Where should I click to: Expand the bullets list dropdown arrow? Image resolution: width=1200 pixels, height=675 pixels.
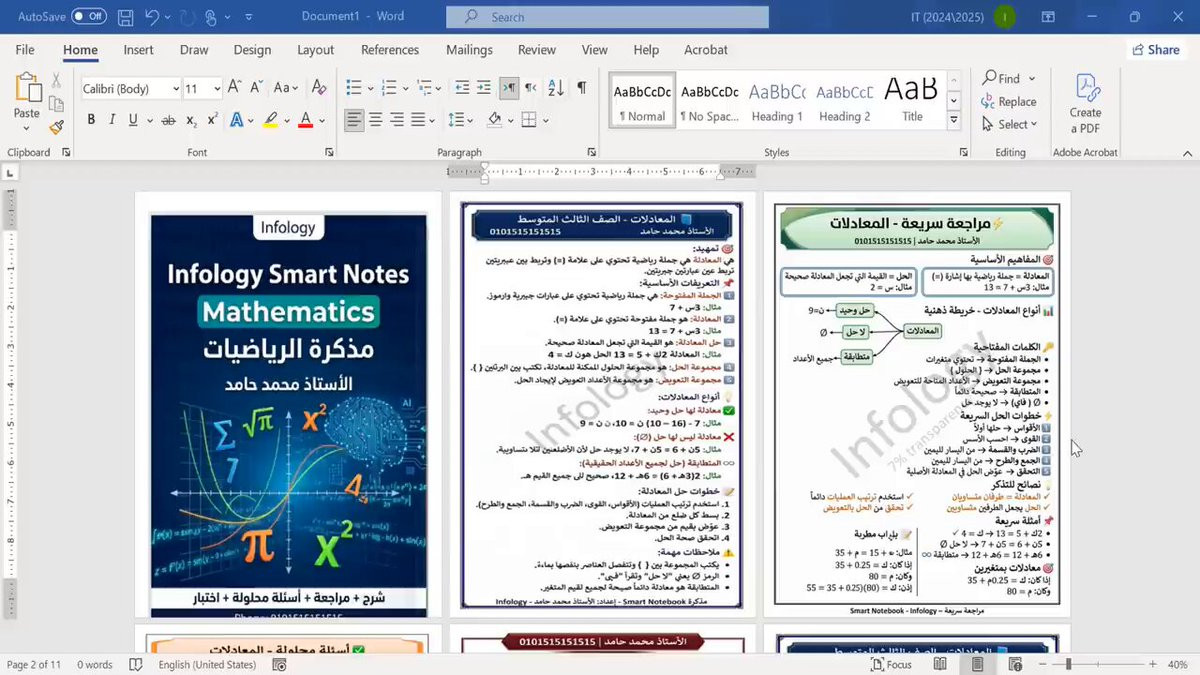[370, 88]
